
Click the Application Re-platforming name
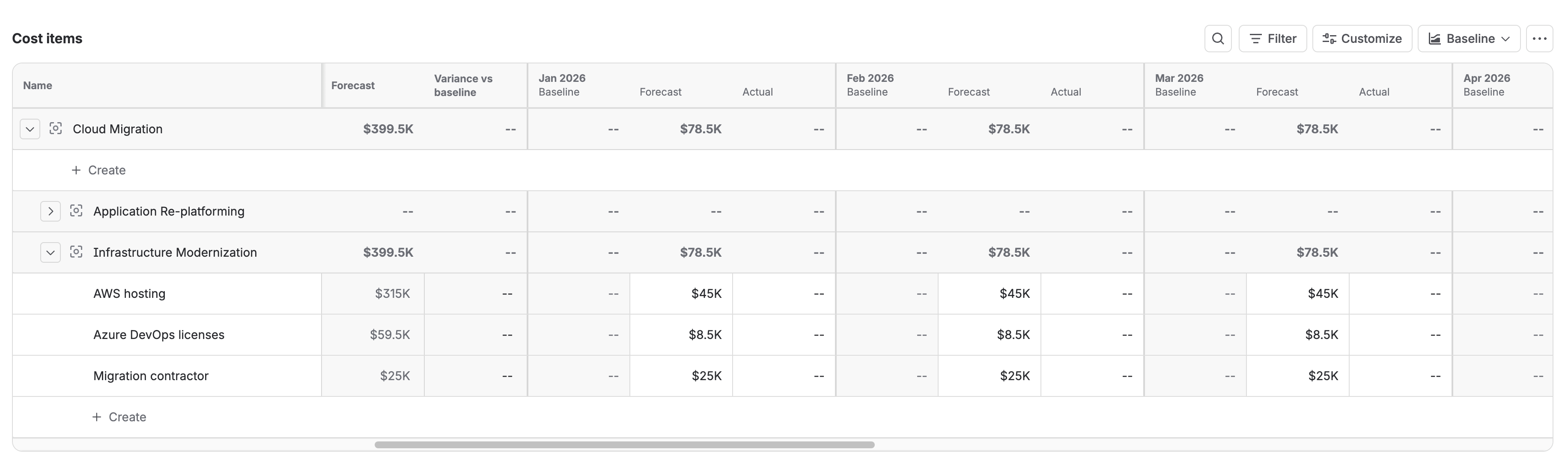tap(169, 211)
